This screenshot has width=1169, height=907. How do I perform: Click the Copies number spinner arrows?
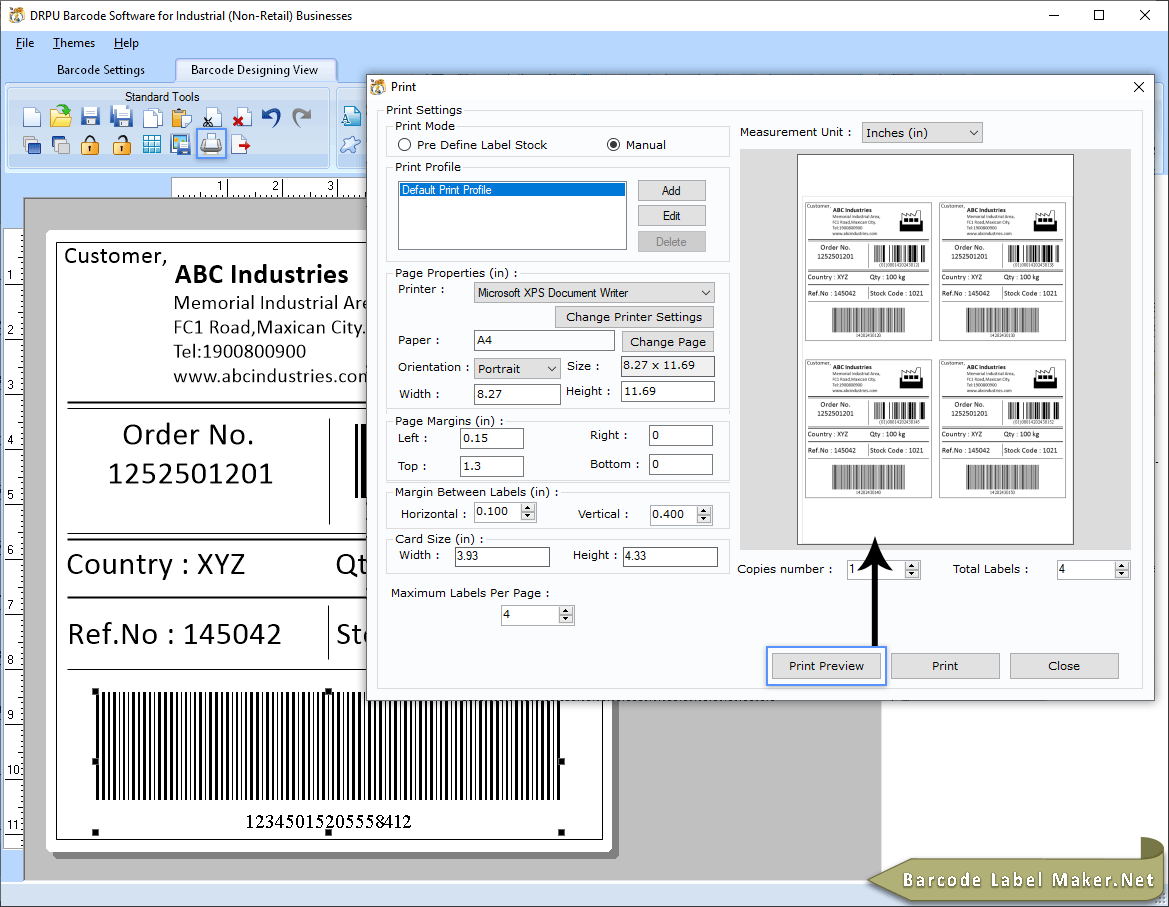click(x=911, y=570)
